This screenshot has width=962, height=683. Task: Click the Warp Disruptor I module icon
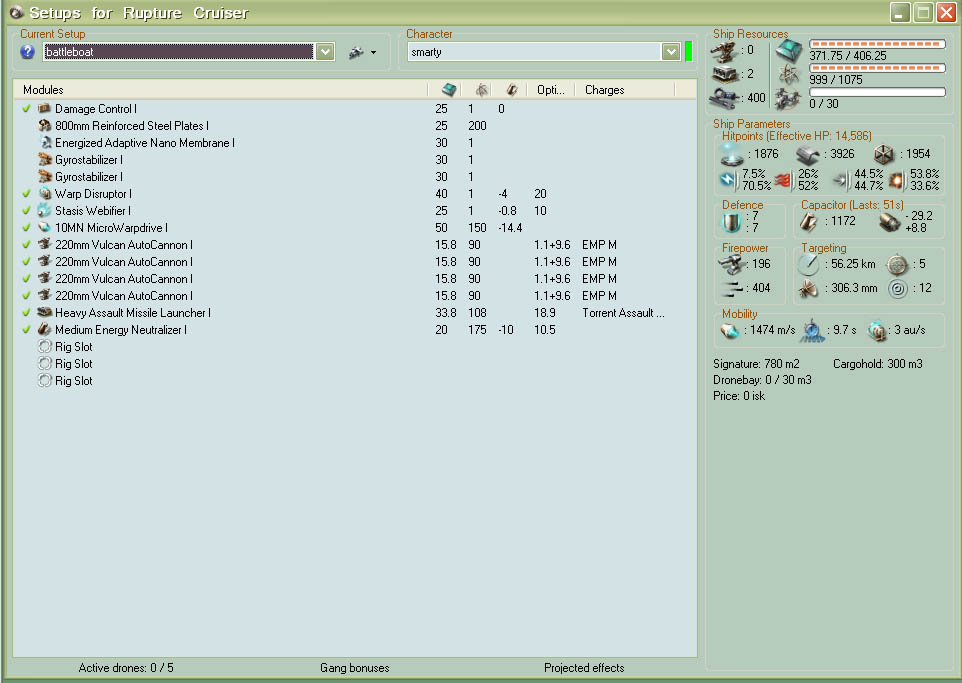(44, 193)
